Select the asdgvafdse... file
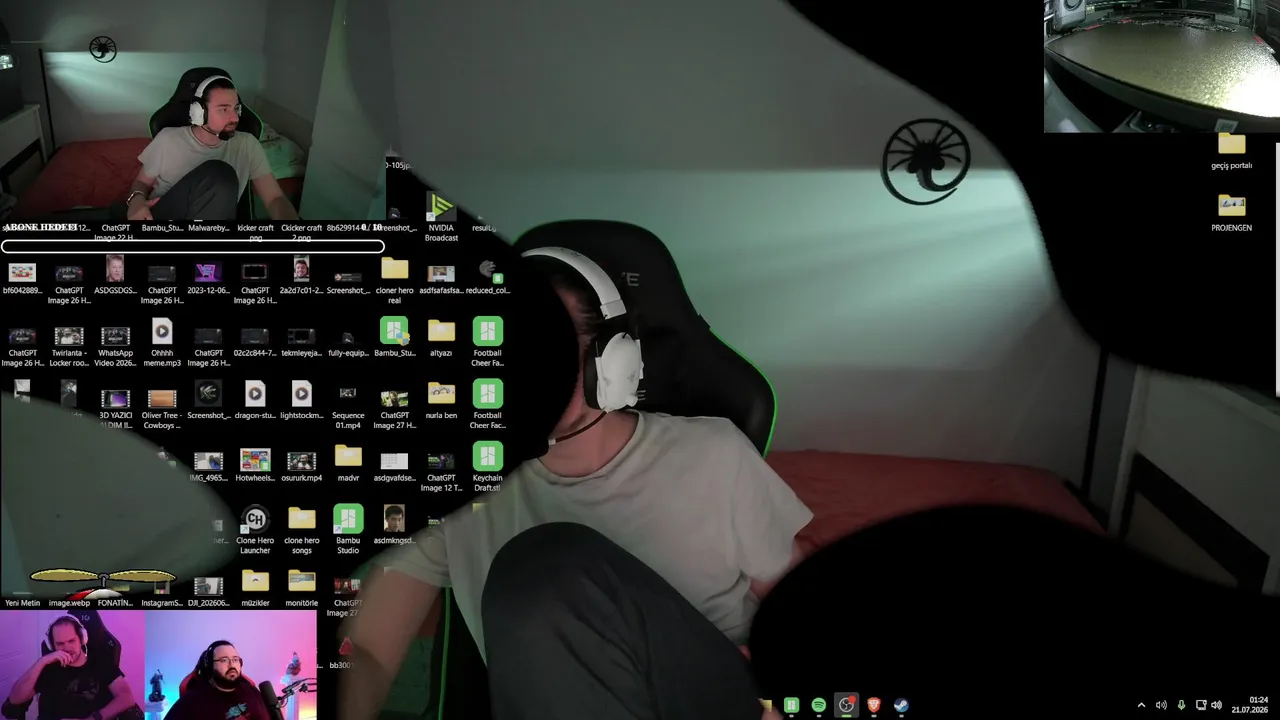This screenshot has width=1280, height=720. pos(394,466)
